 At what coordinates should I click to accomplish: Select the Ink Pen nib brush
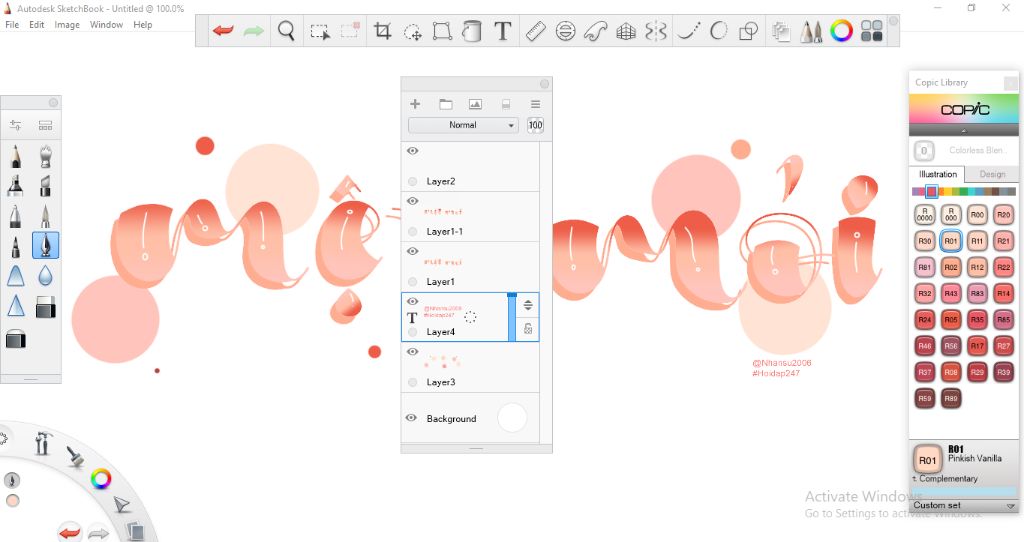pos(45,246)
